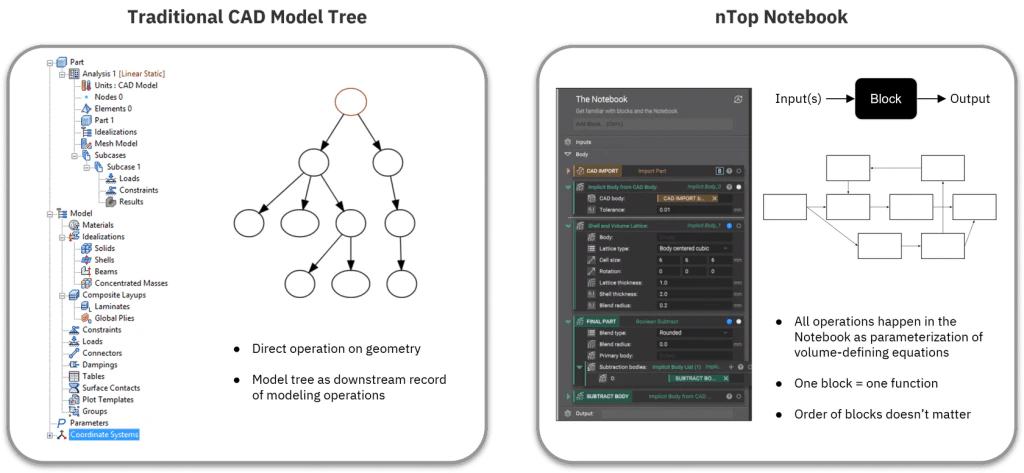Click the Concentrated Masses icon
Screen dimensions: 1024x473
pyautogui.click(x=86, y=284)
